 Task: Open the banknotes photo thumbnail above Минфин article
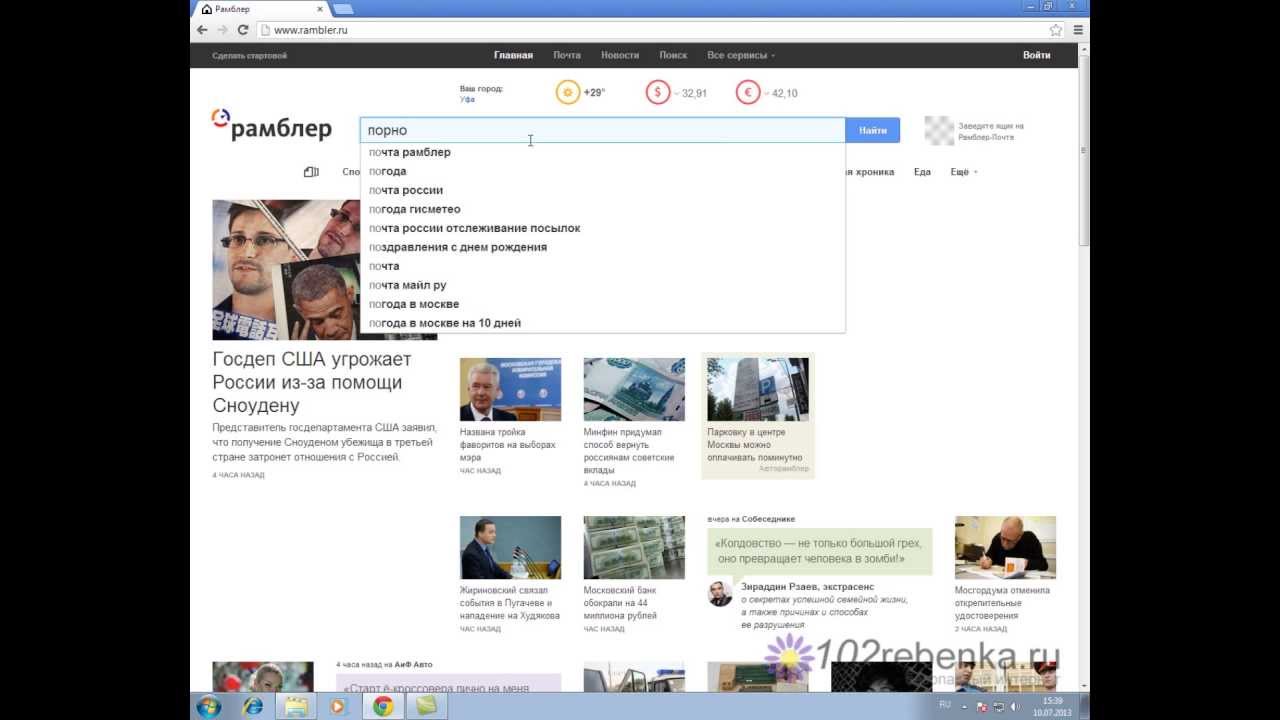pyautogui.click(x=634, y=389)
